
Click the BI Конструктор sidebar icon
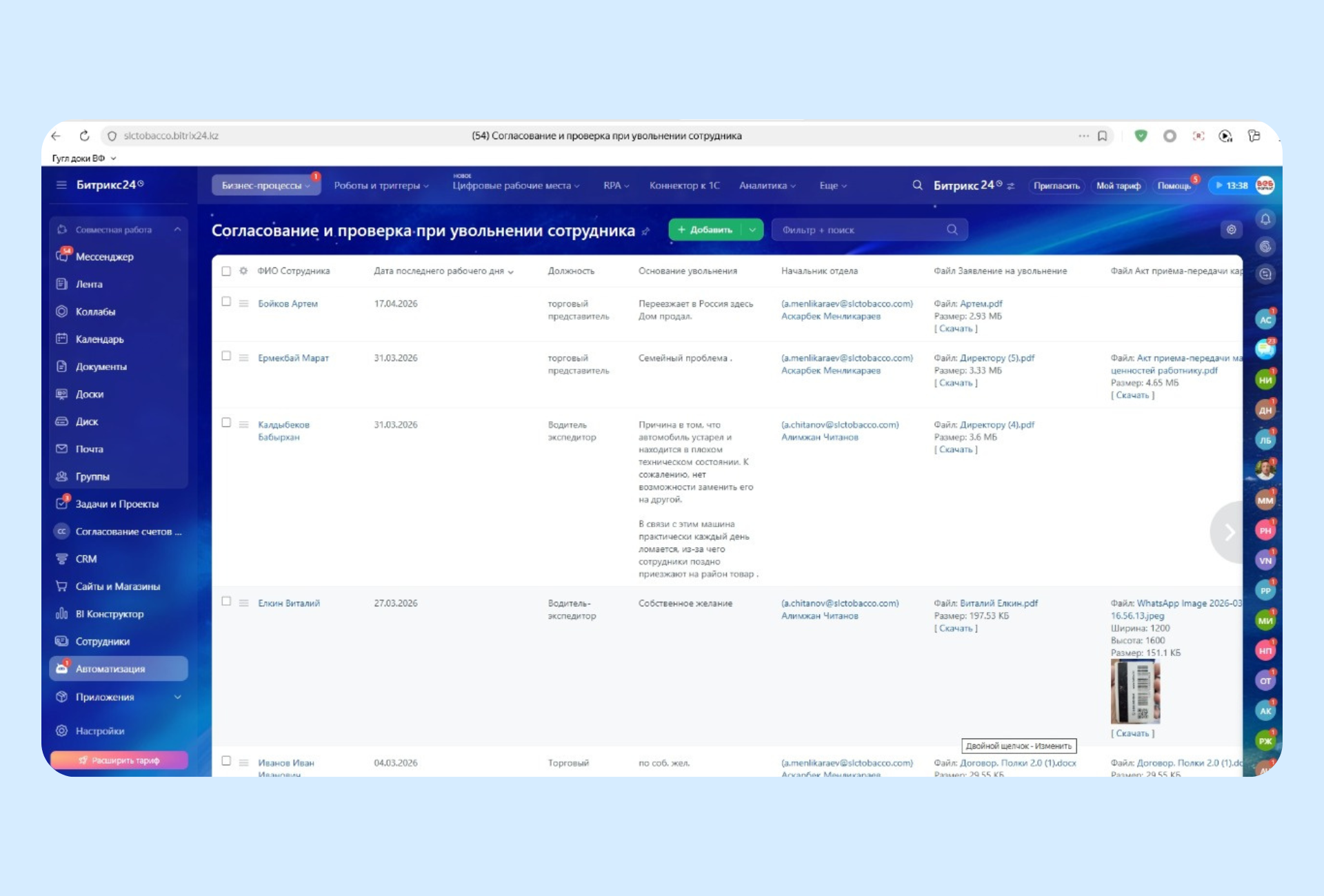point(62,613)
